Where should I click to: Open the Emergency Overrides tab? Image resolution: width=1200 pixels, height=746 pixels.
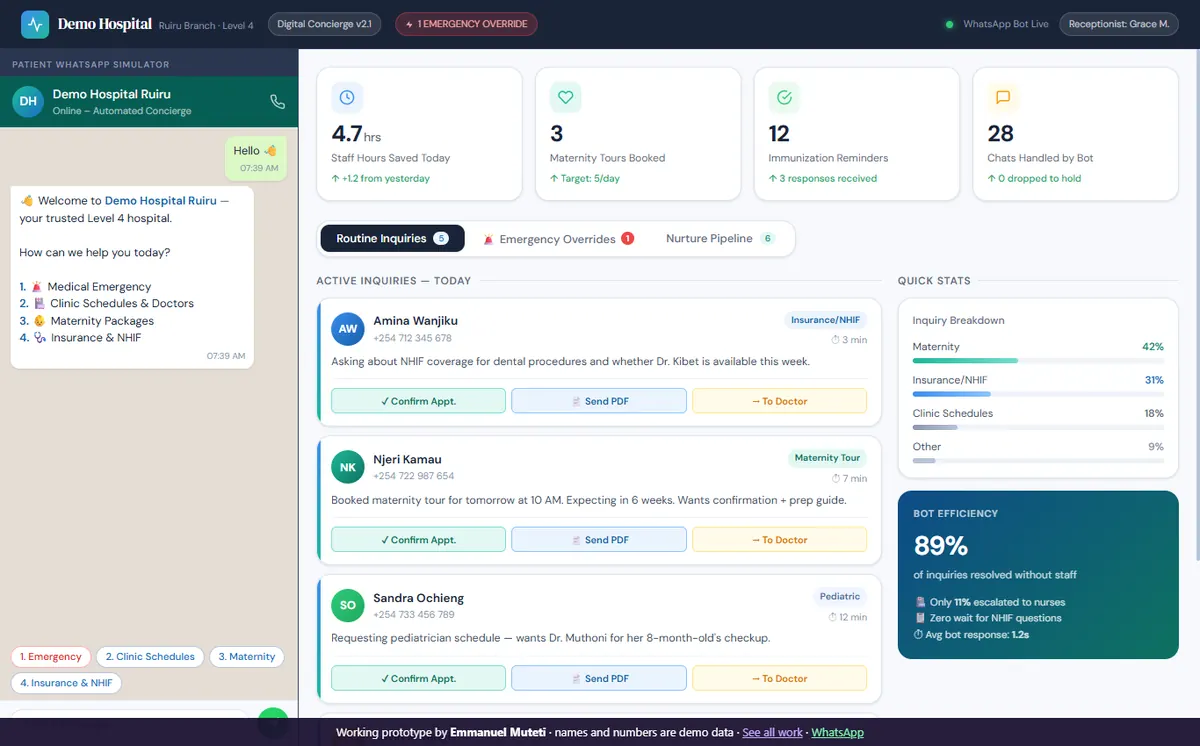[x=557, y=239]
